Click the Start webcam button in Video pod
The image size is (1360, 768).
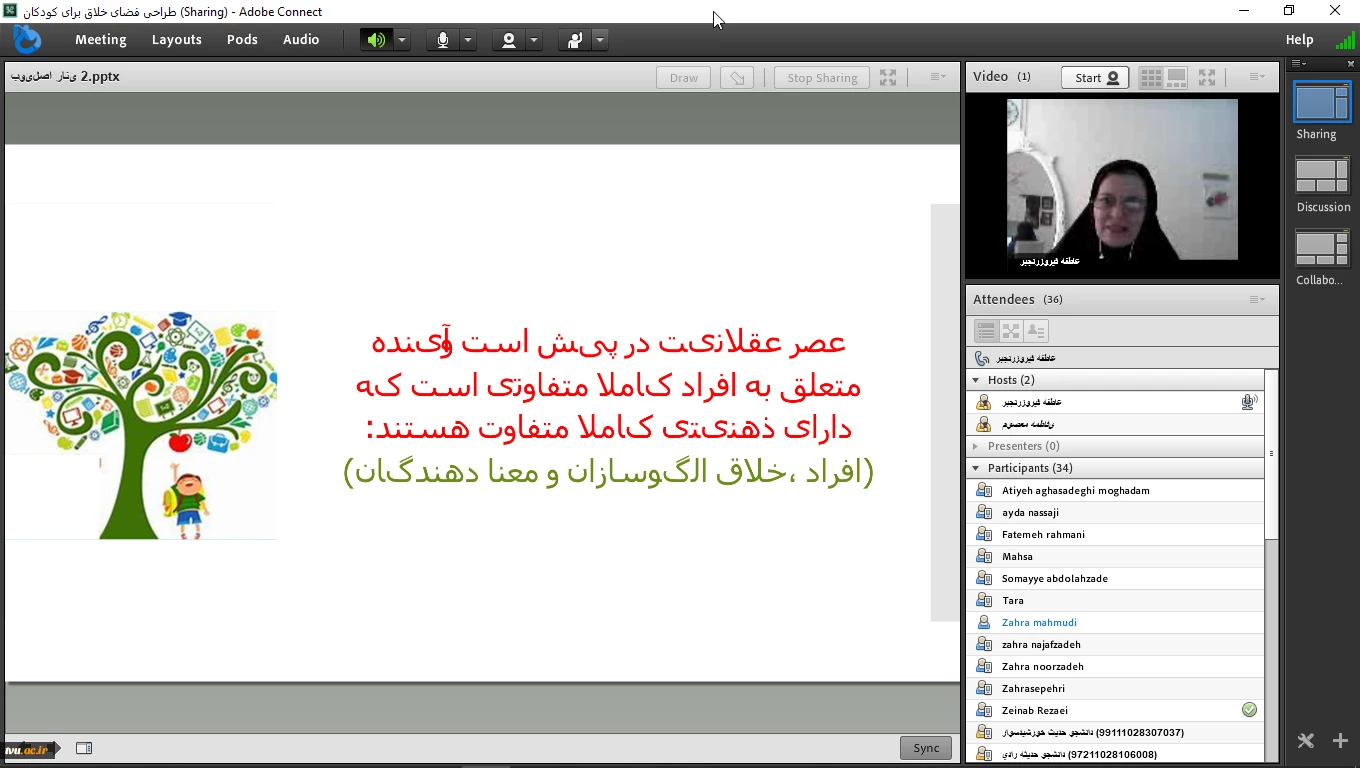(1095, 78)
